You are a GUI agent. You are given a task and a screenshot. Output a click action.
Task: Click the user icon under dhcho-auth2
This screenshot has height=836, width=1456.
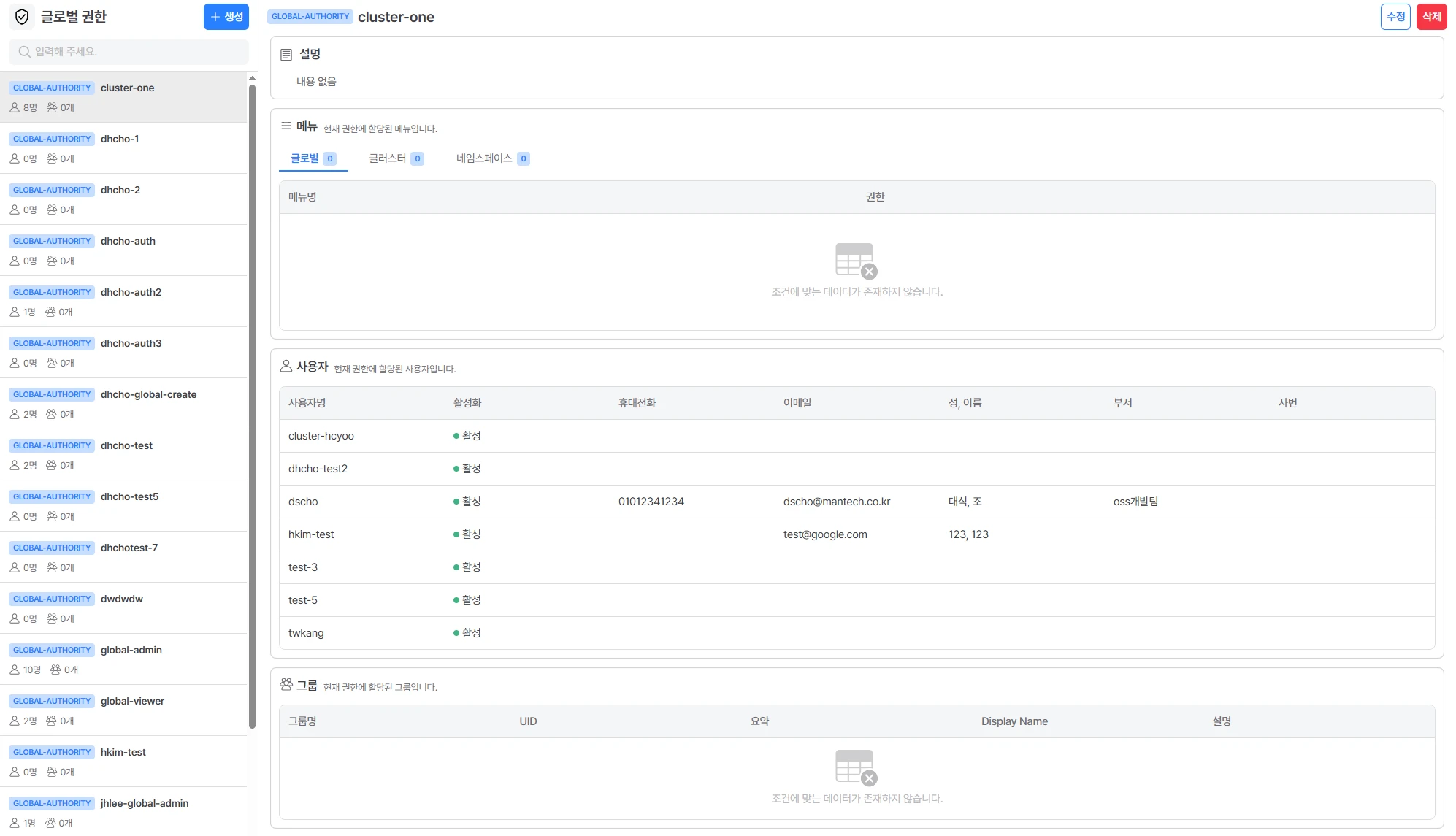pyautogui.click(x=15, y=312)
